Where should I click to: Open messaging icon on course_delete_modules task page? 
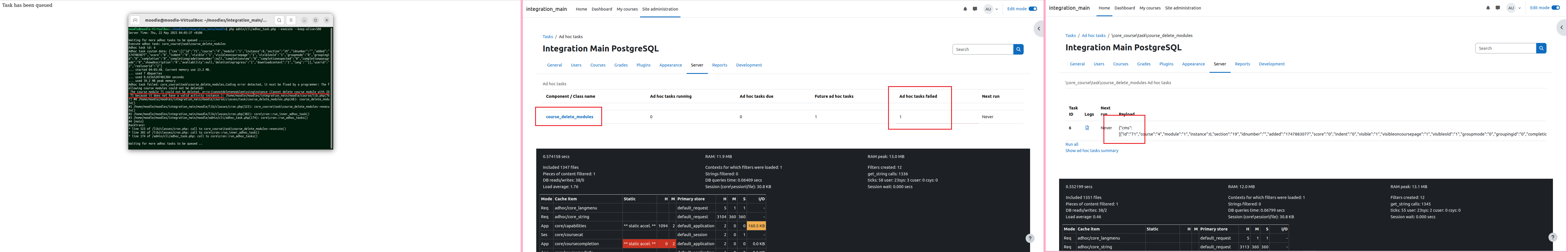coord(1498,8)
